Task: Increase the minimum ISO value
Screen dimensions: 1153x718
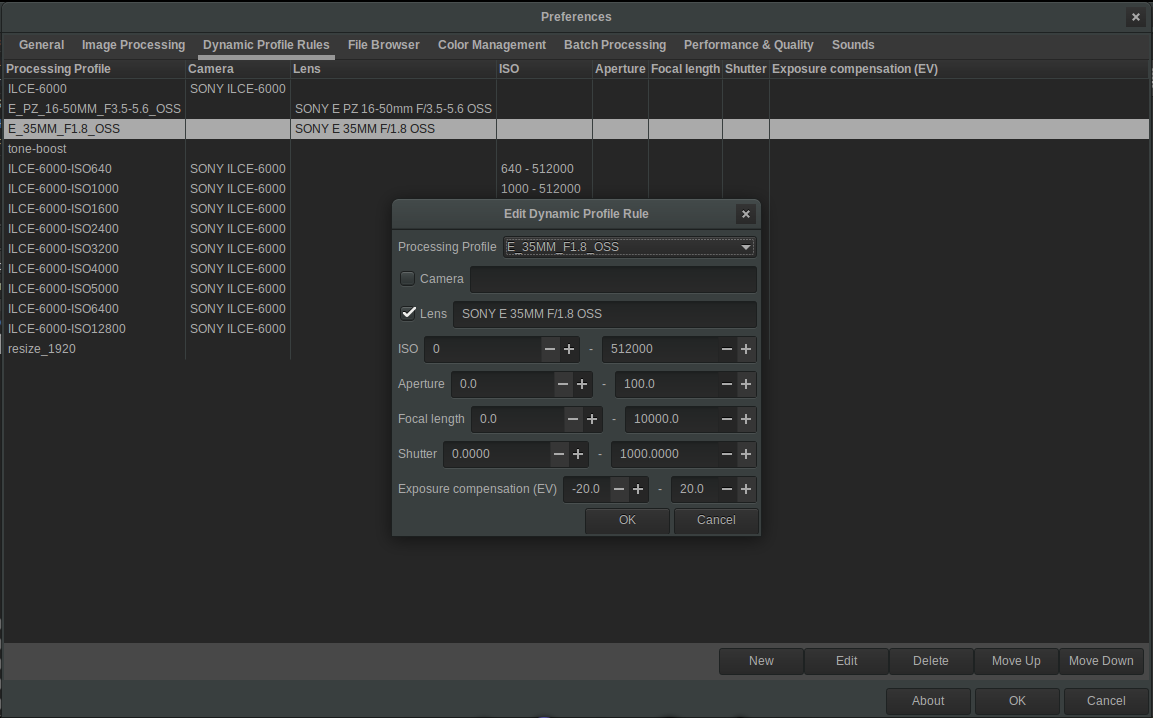Action: (x=570, y=349)
